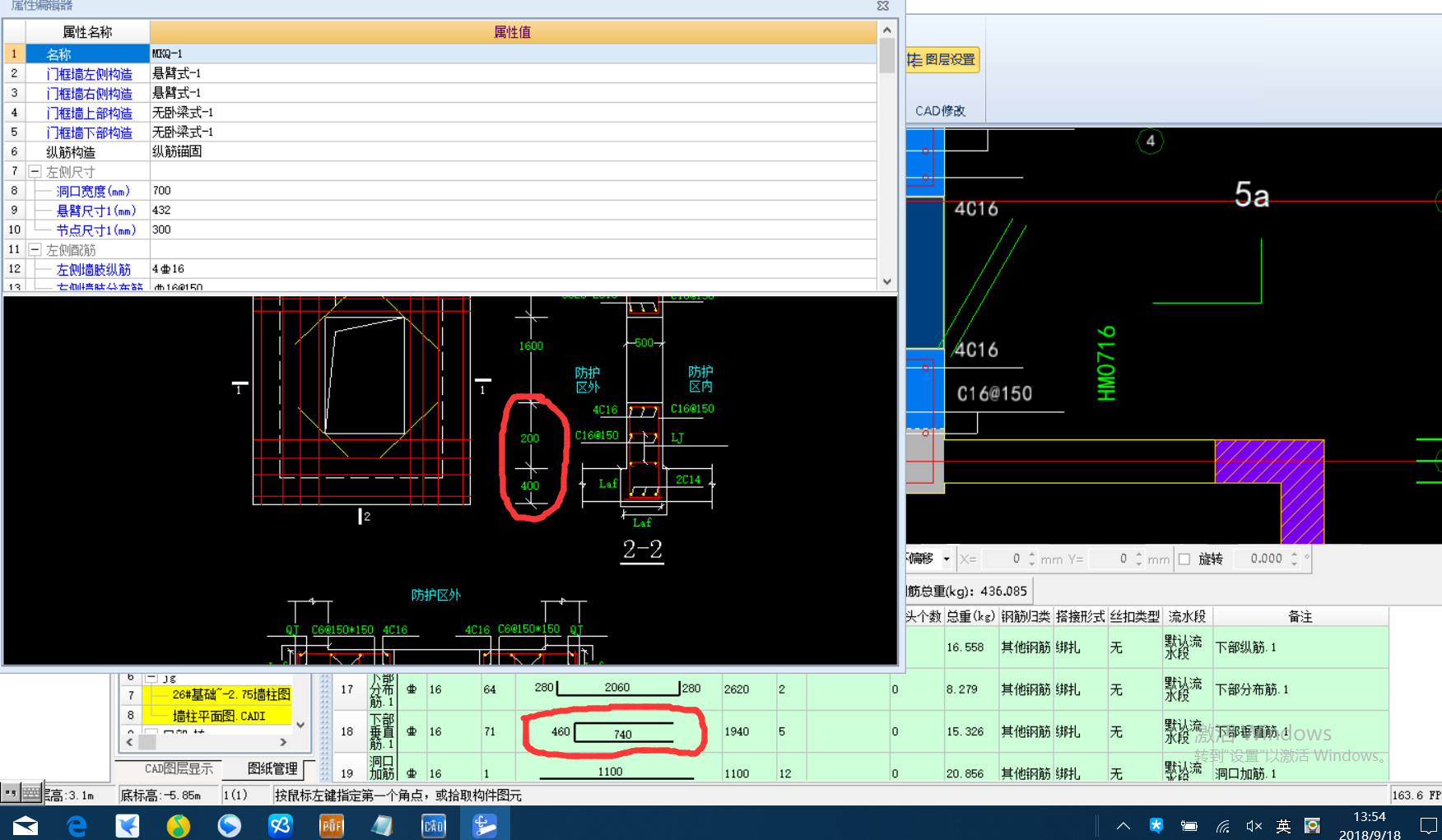Switch the input language indicator 英
Screen dimensions: 1442x840
click(x=1283, y=826)
